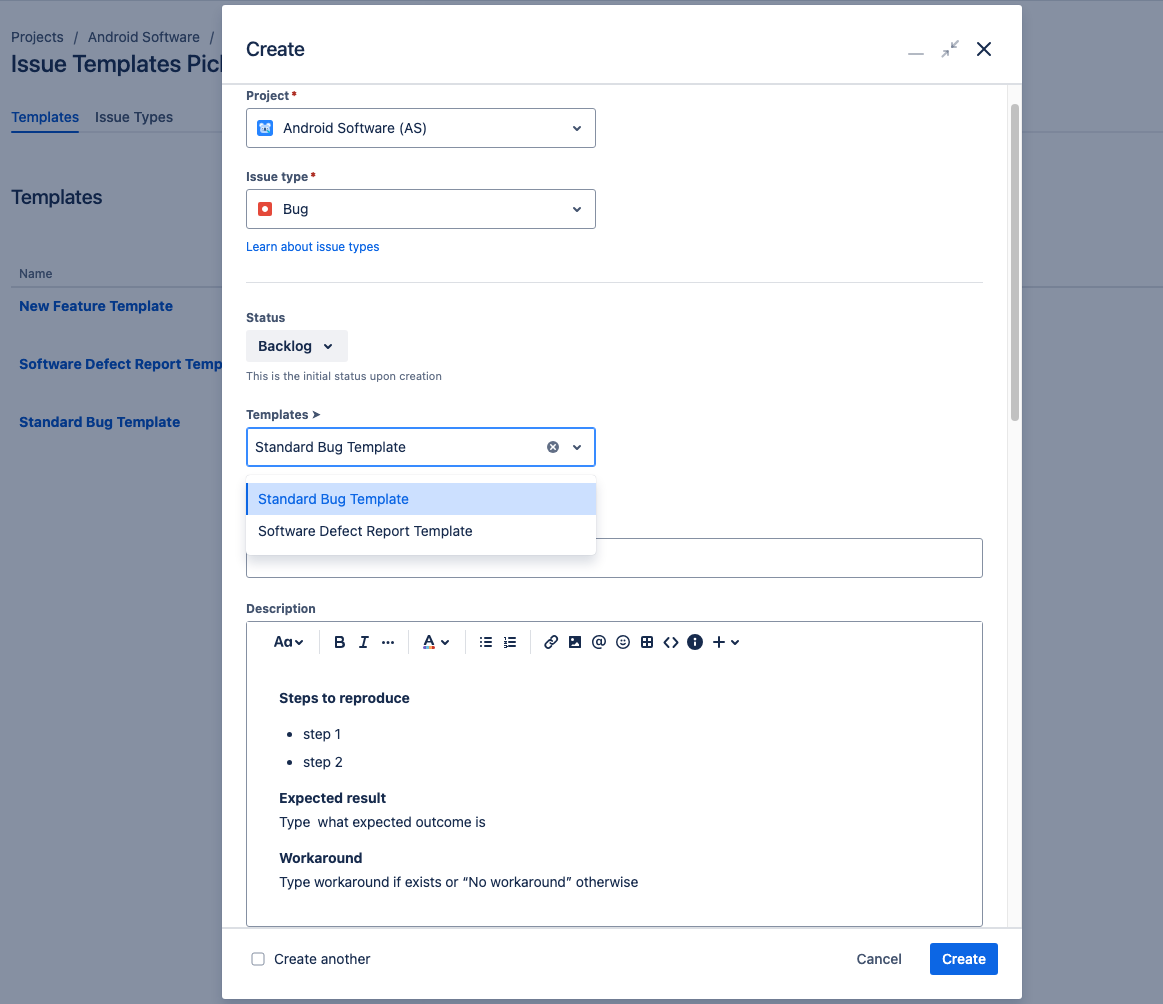Insert an image into description
This screenshot has width=1163, height=1004.
coord(575,642)
